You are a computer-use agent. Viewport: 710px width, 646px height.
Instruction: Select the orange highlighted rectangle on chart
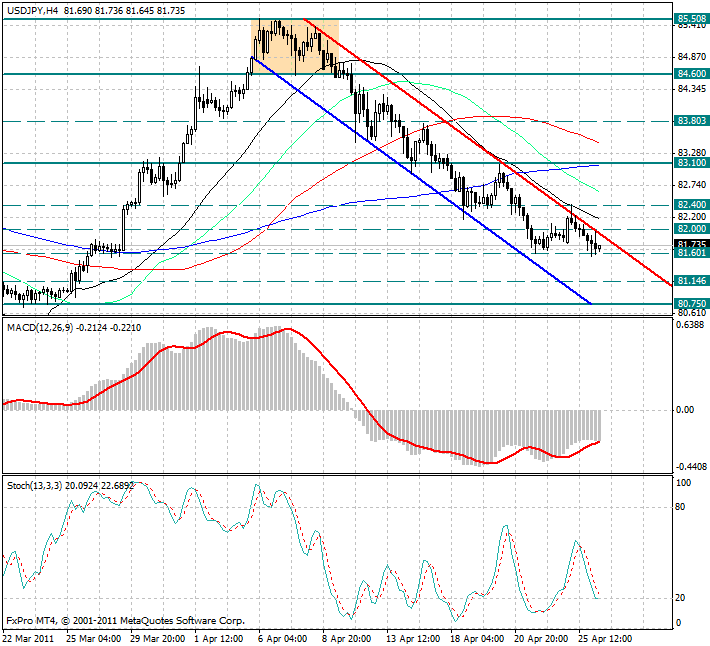(295, 46)
